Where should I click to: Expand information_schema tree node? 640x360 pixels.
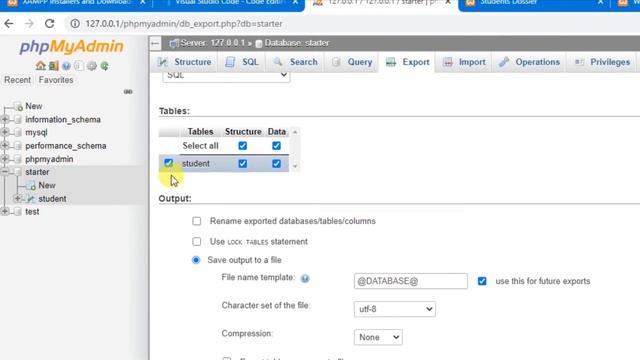pos(5,119)
